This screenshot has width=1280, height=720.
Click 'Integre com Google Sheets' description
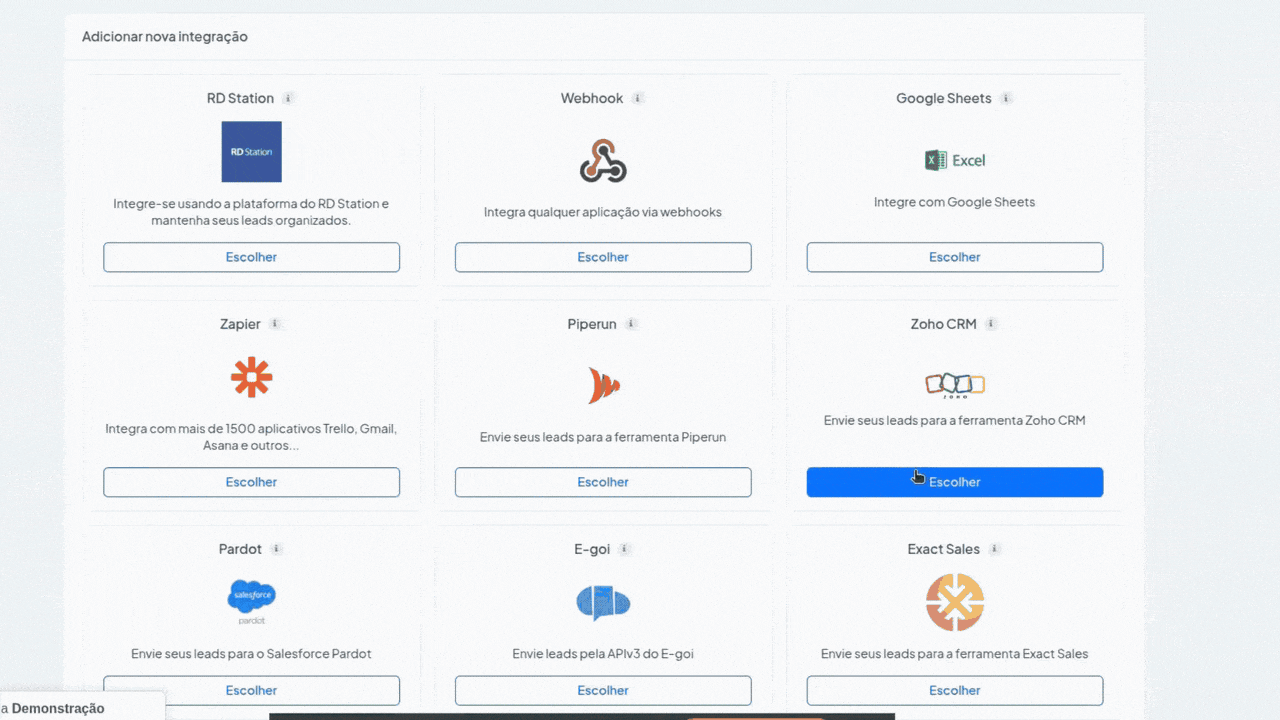[955, 202]
